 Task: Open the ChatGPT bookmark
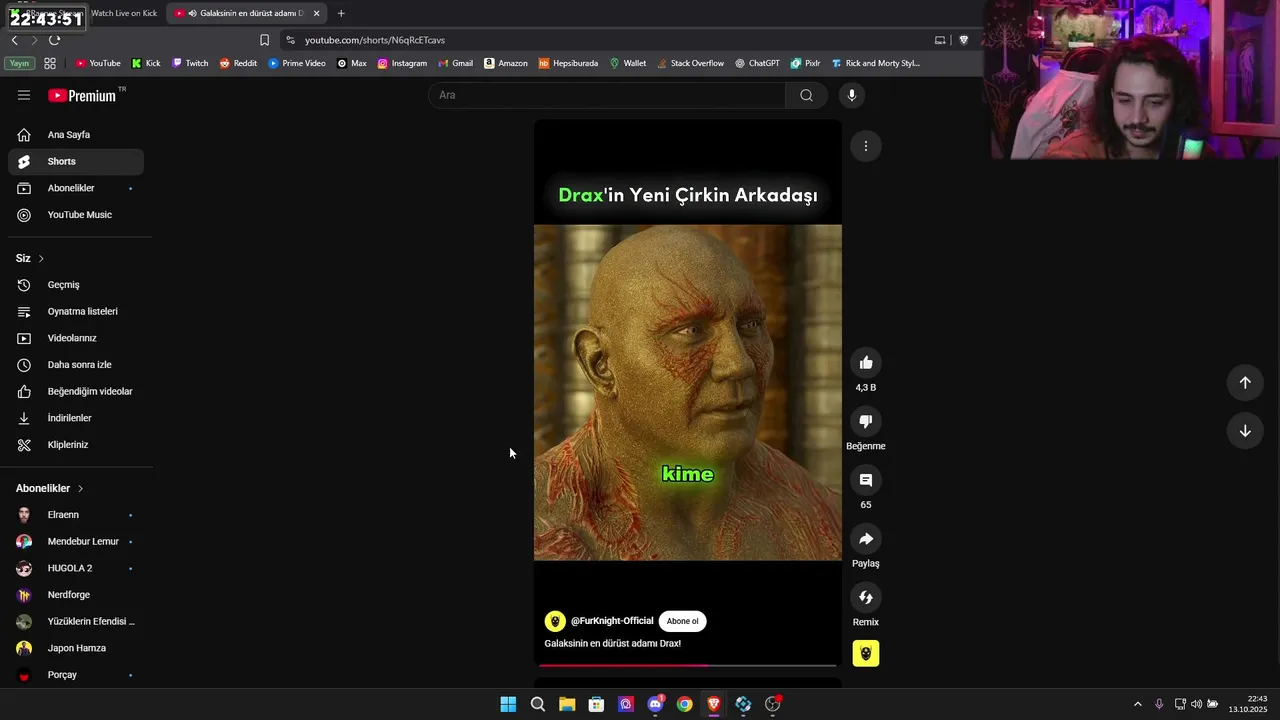click(757, 63)
